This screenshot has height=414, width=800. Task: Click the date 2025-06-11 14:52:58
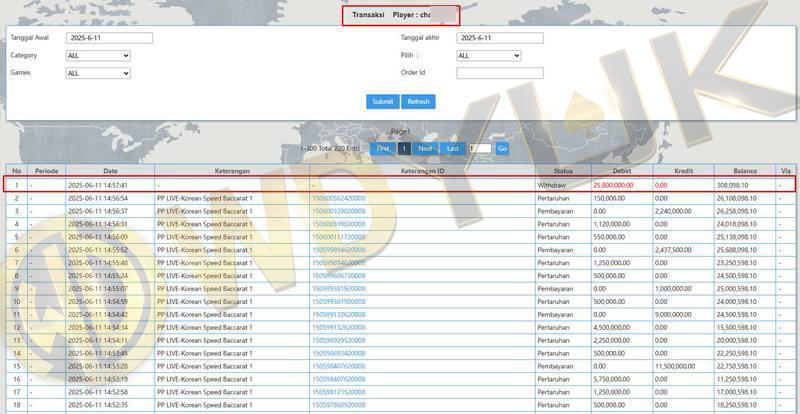[98, 392]
